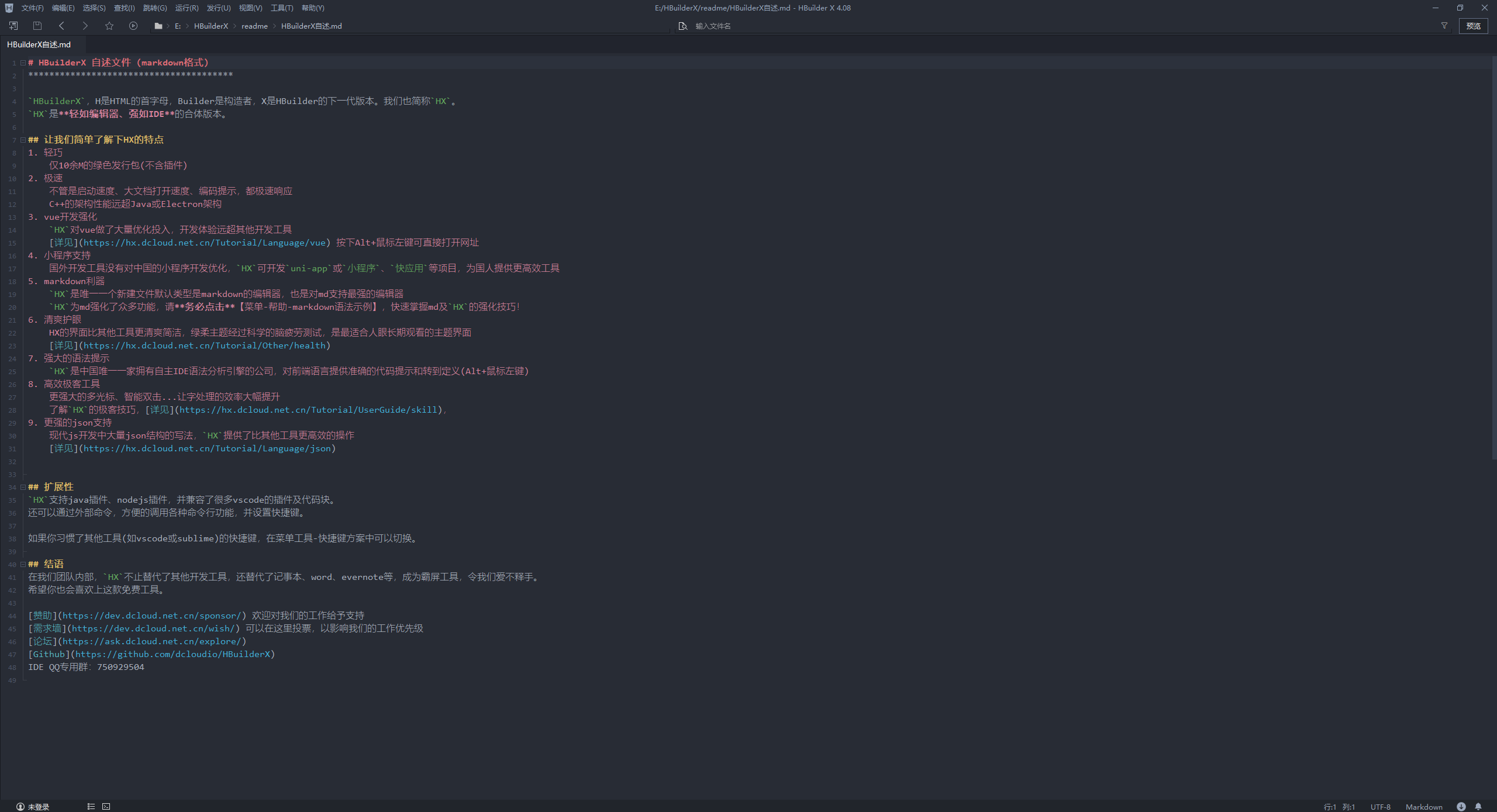Image resolution: width=1497 pixels, height=812 pixels.
Task: Select the HBuilderX自述.md tab
Action: pos(39,44)
